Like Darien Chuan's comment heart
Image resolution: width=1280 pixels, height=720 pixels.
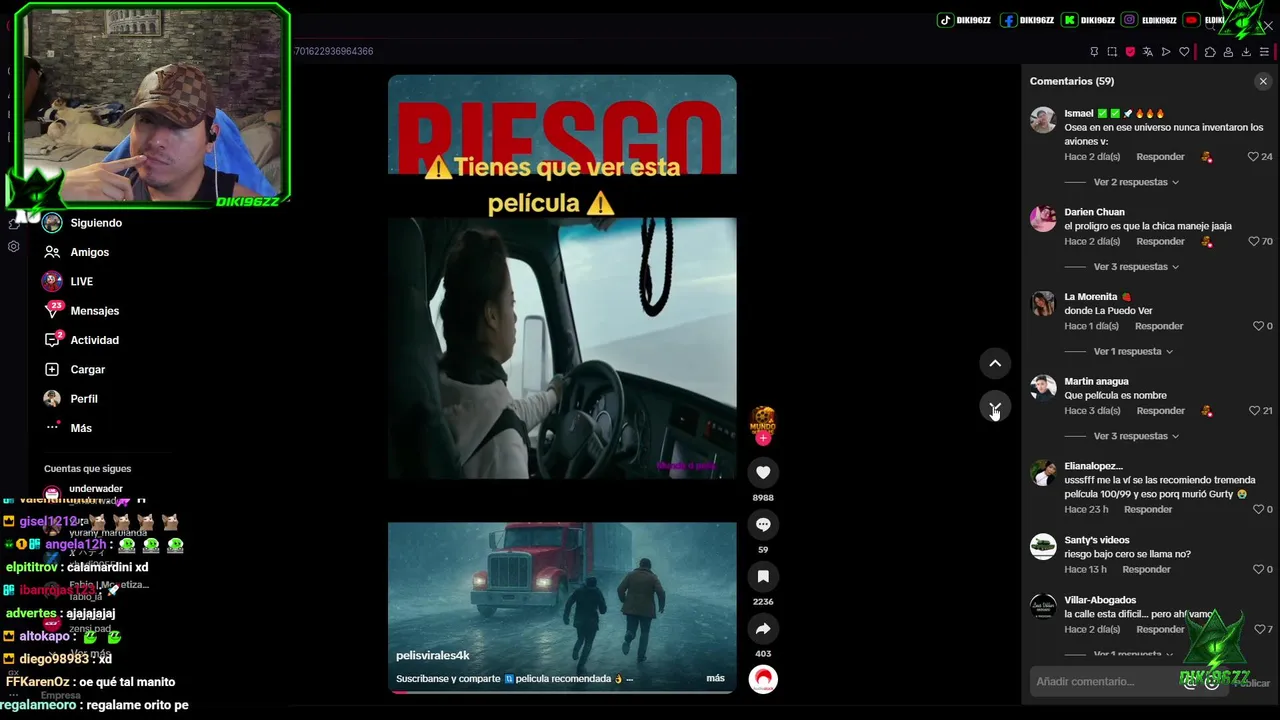coord(1253,242)
